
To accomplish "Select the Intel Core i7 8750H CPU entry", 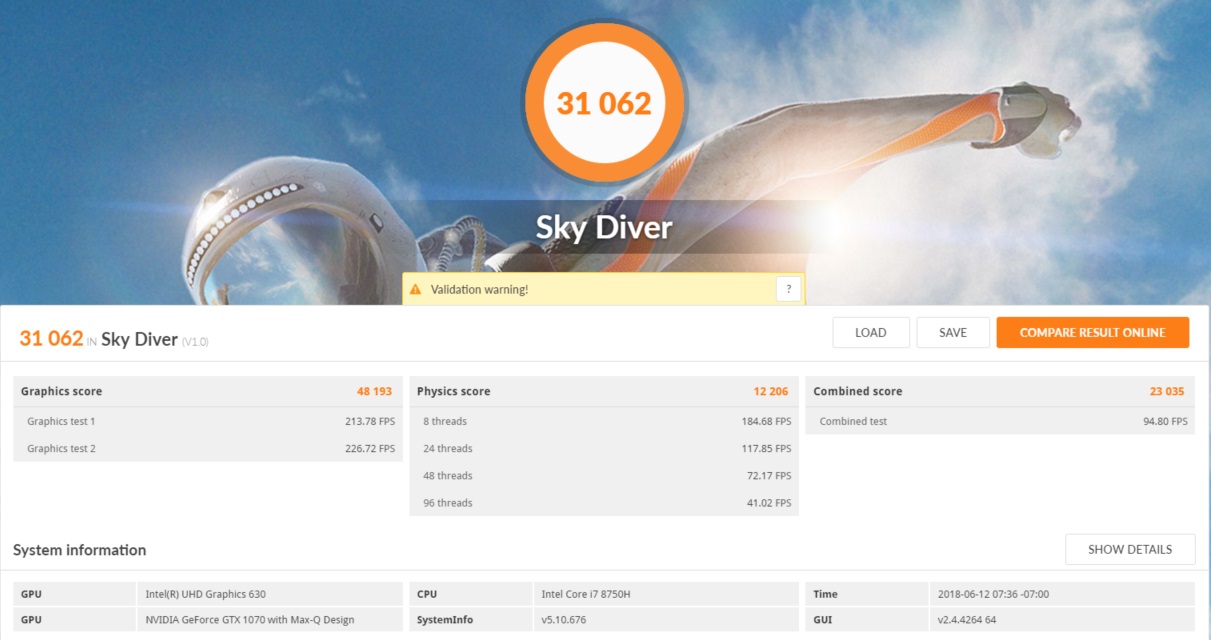I will pyautogui.click(x=585, y=594).
